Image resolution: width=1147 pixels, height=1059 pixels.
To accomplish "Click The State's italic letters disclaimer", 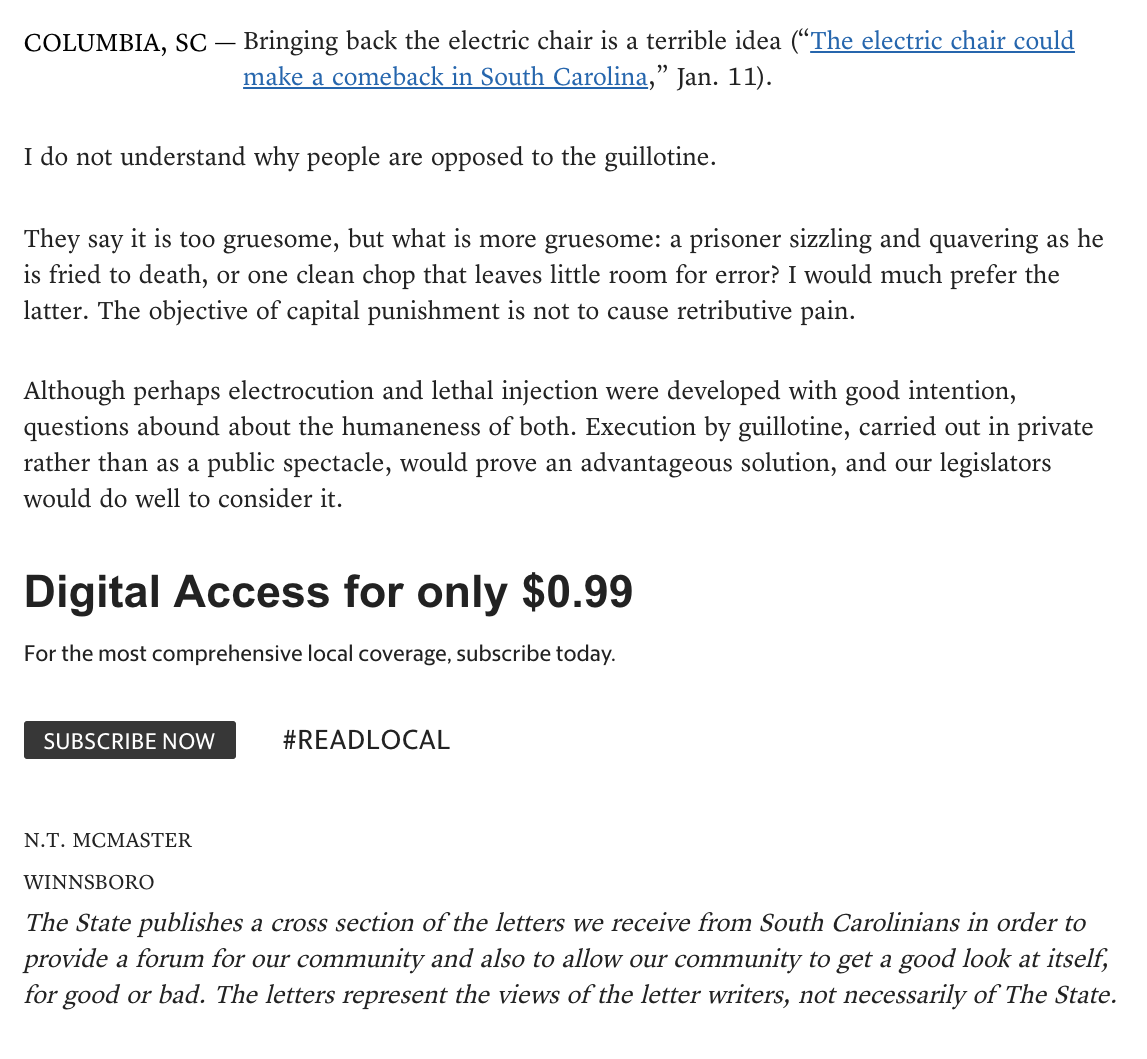I will click(x=570, y=958).
